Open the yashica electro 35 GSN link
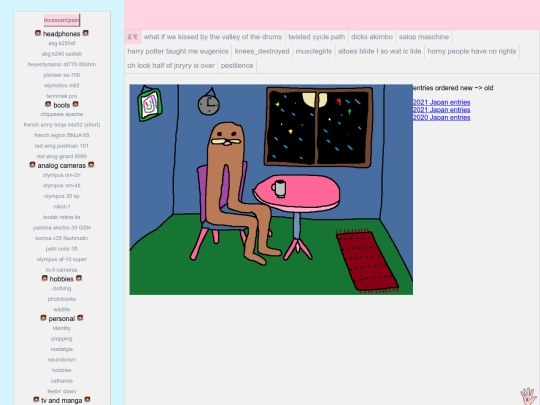 62,228
